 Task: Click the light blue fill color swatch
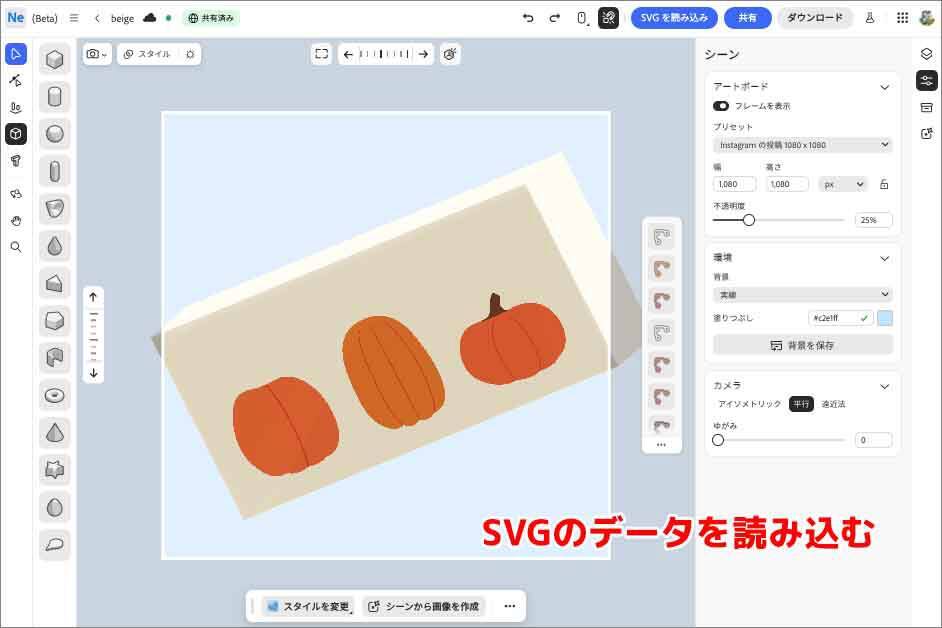click(x=885, y=318)
